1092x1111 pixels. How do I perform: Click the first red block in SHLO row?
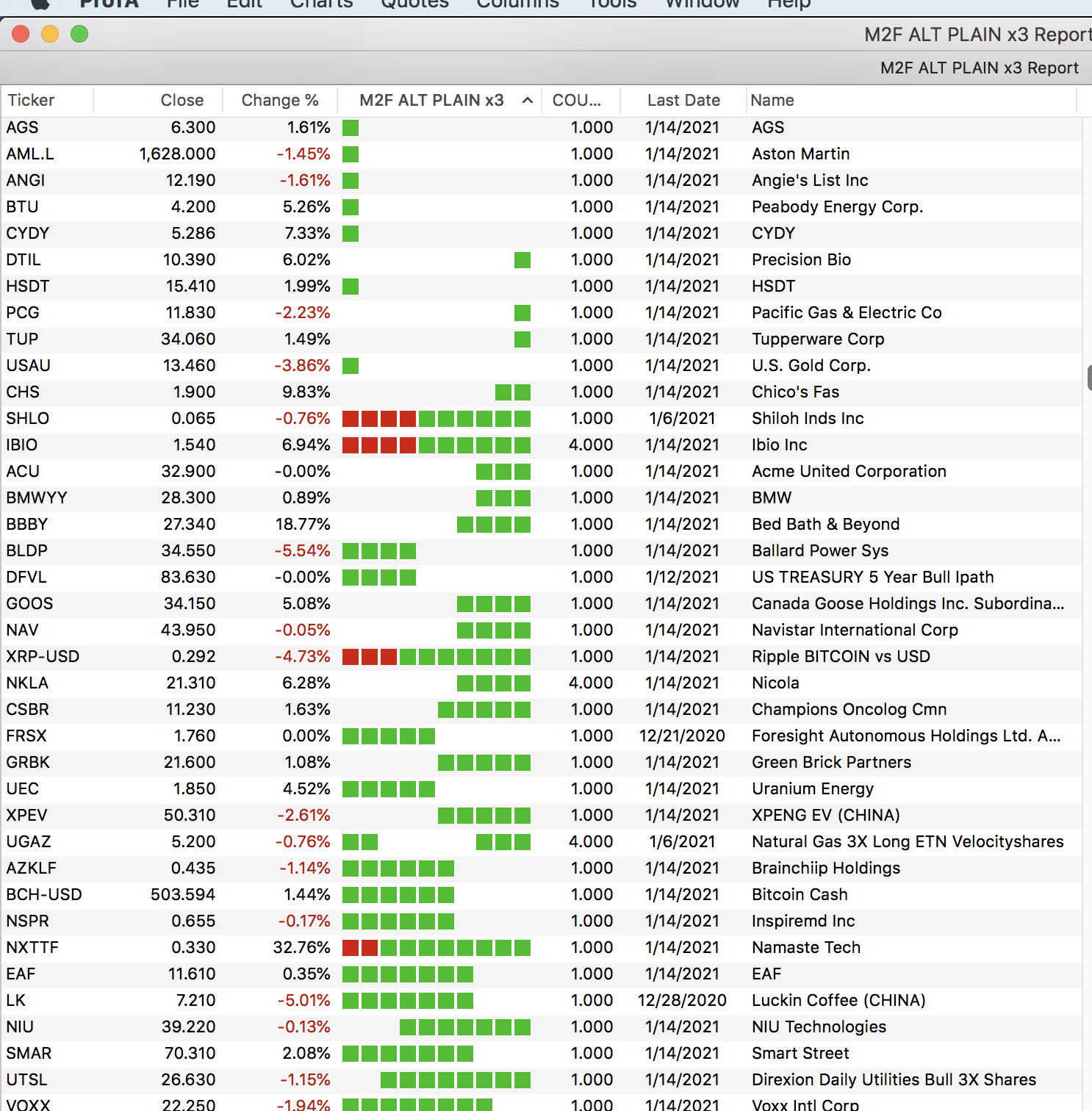(x=351, y=419)
